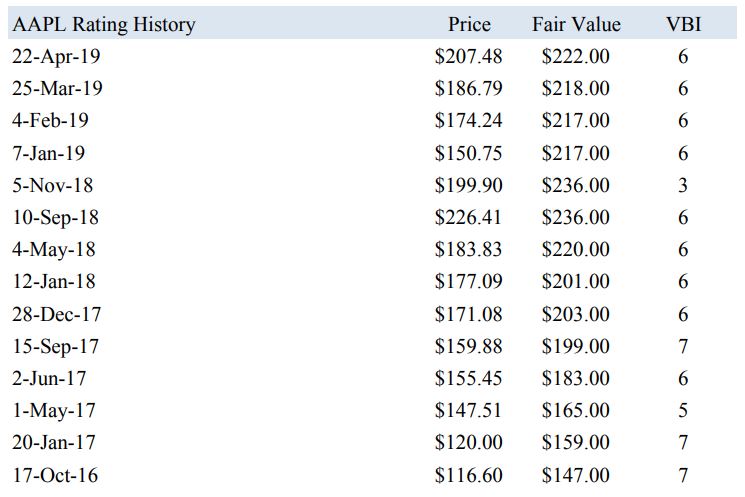Click the $220.00 fair value cell
Viewport: 745px width, 497px height.
pyautogui.click(x=576, y=249)
